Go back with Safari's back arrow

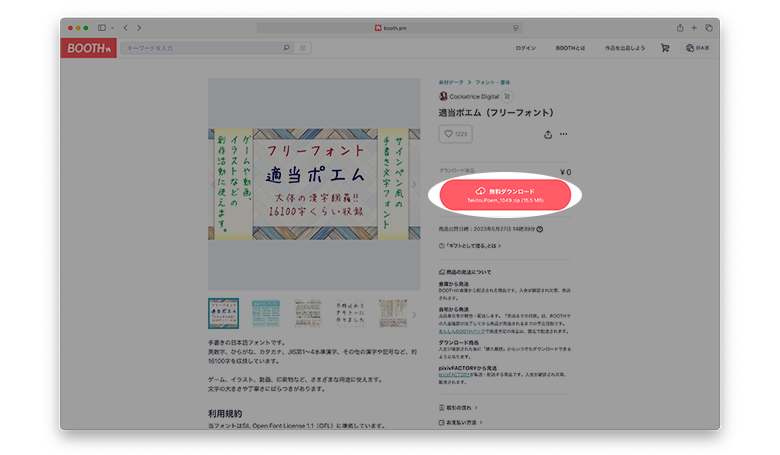tap(125, 28)
